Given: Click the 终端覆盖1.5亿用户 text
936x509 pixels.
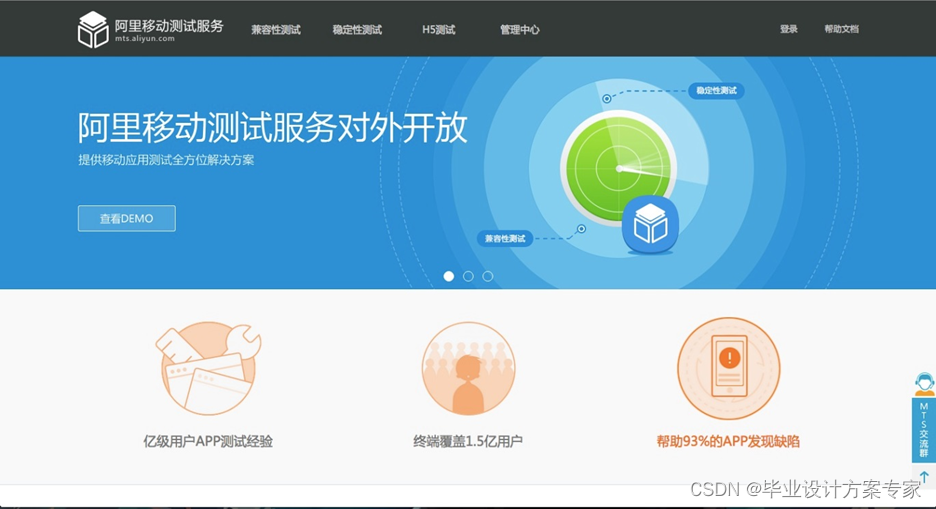Looking at the screenshot, I should point(468,442).
